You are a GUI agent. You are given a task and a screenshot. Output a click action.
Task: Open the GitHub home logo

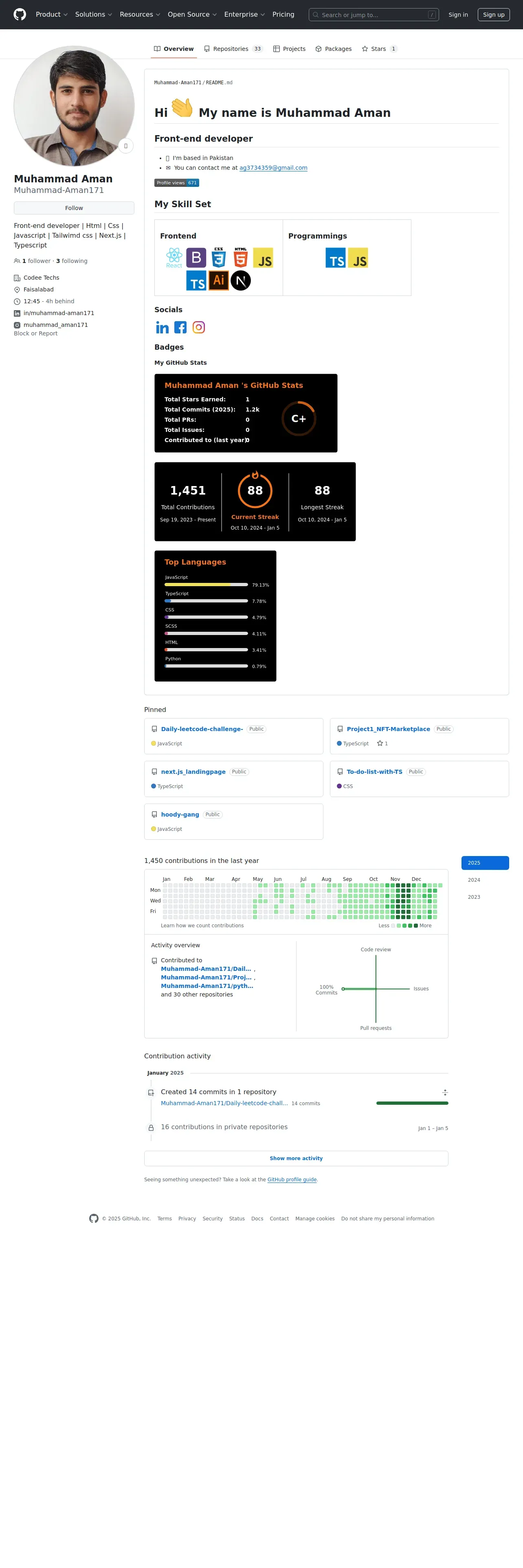click(x=20, y=15)
